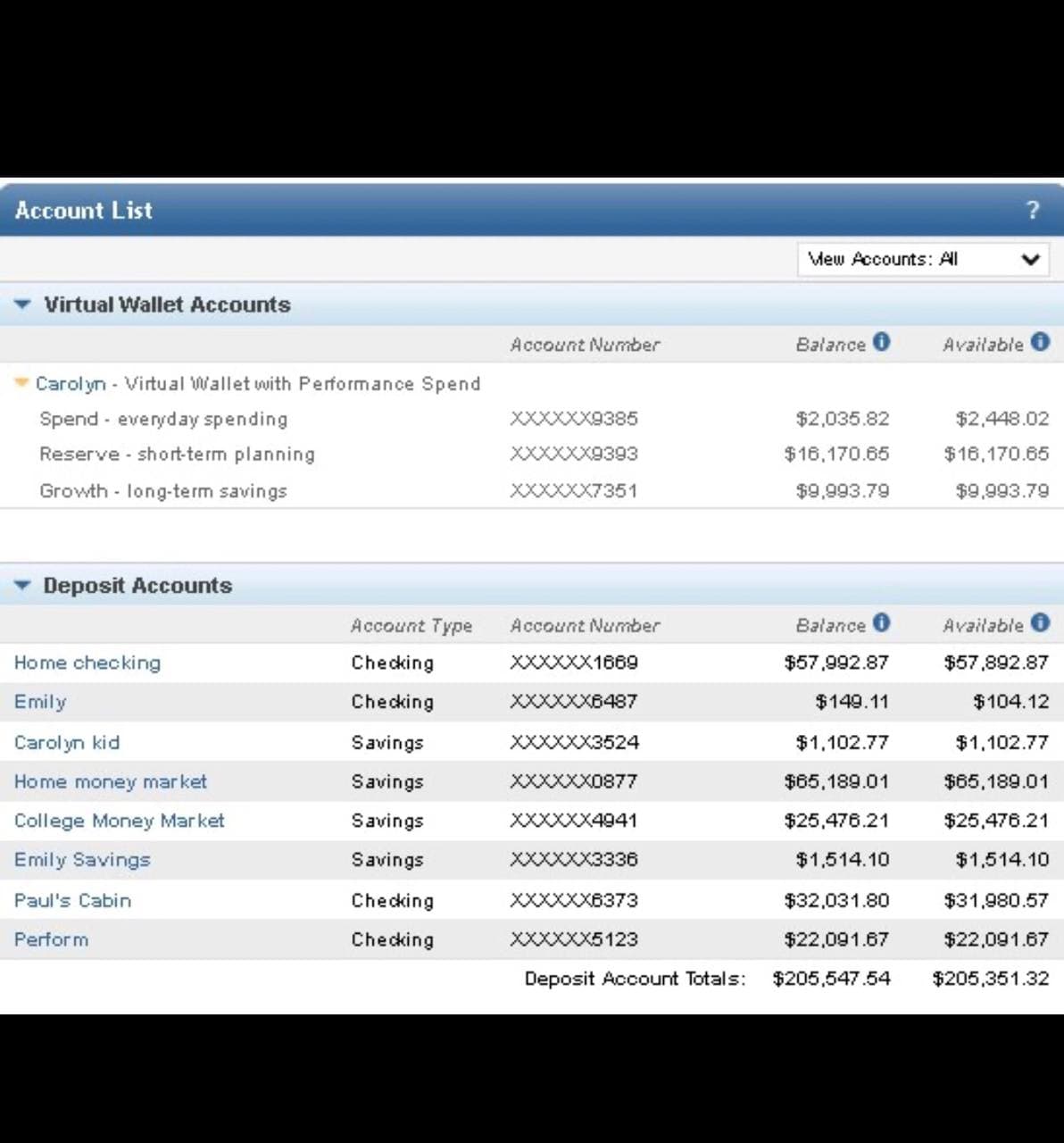Collapse the Deposit Accounts section
This screenshot has height=1143, width=1064.
point(23,586)
